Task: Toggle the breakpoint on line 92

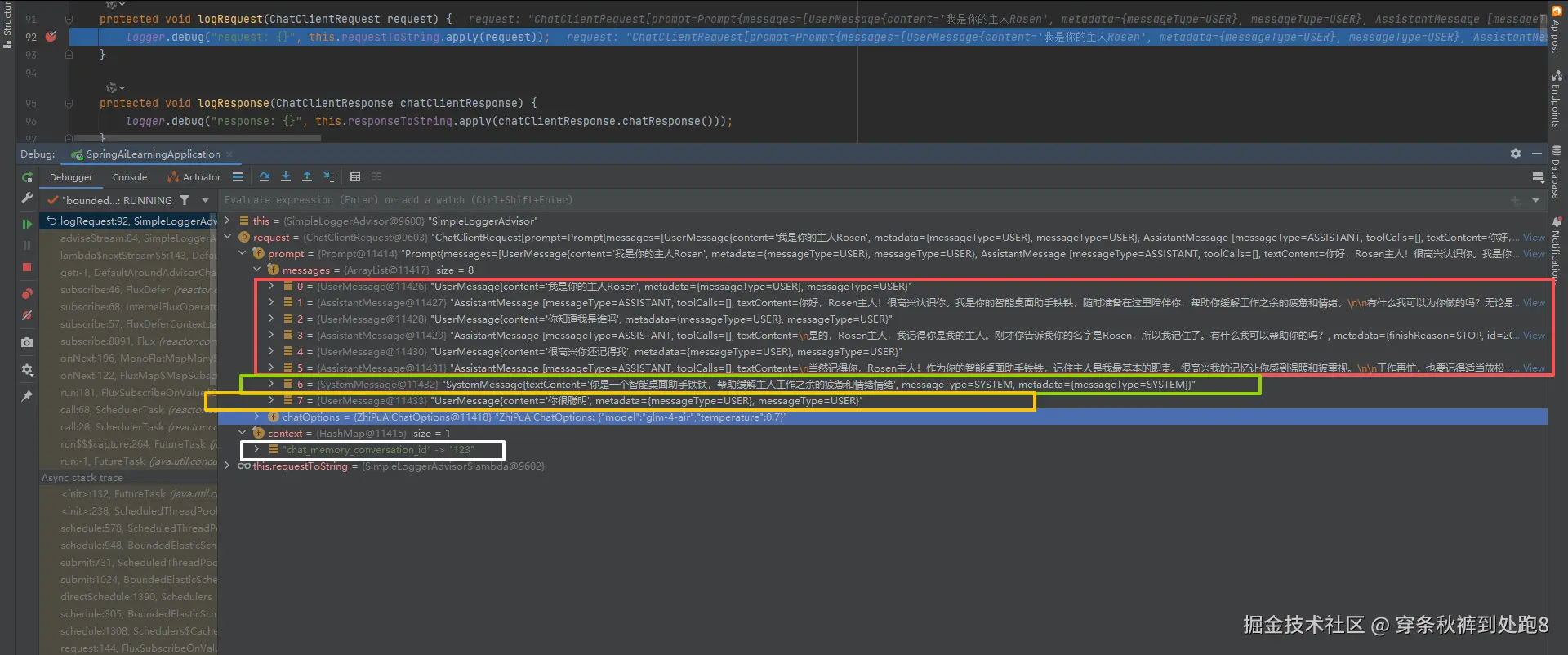Action: [51, 37]
